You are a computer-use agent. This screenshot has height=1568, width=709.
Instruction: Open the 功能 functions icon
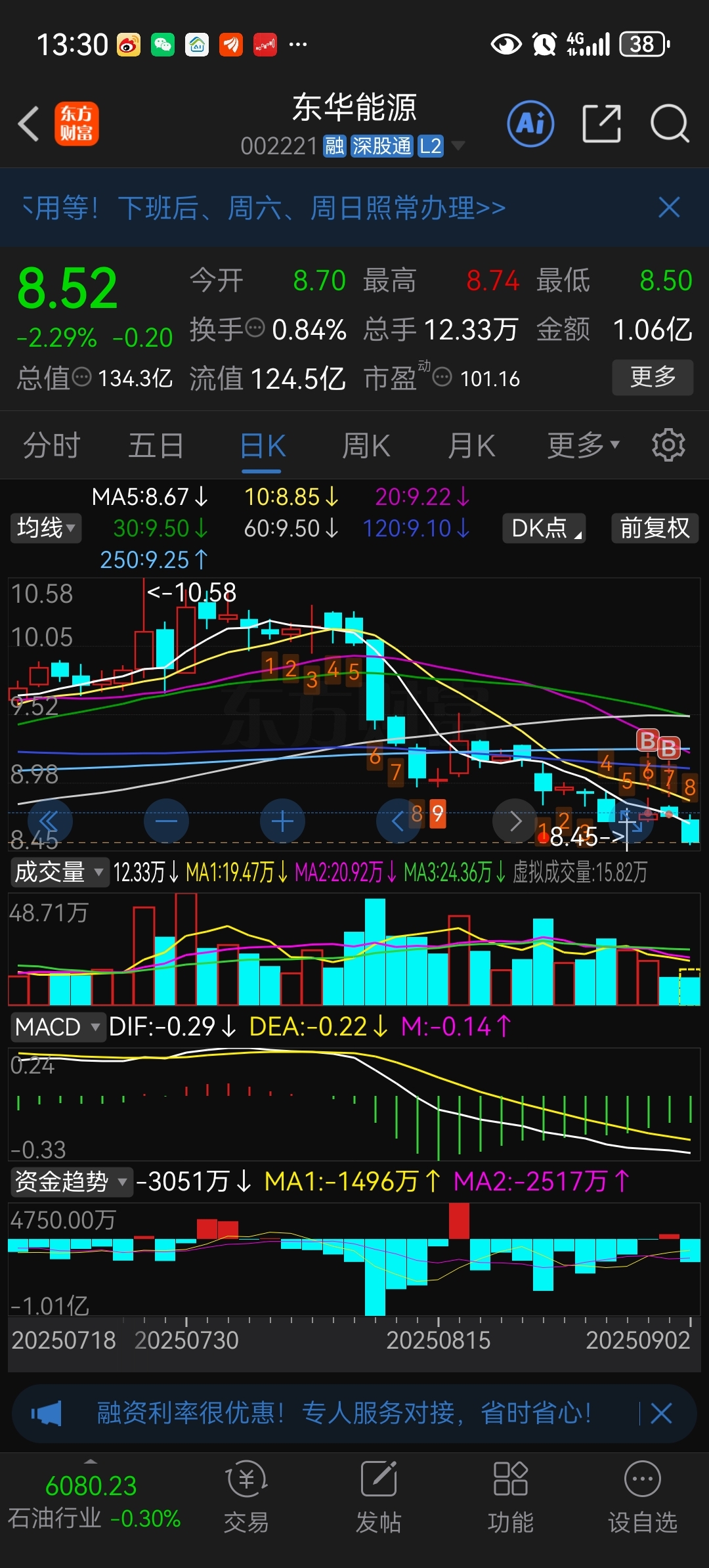[511, 1497]
